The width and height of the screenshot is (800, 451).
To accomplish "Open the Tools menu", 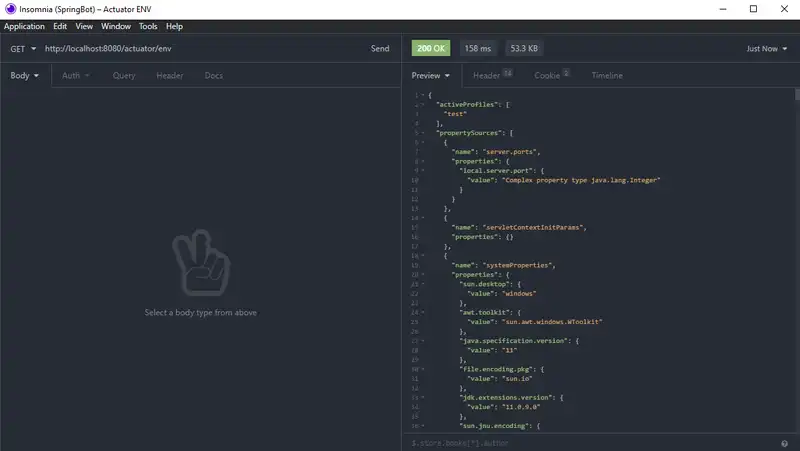I will tap(148, 26).
